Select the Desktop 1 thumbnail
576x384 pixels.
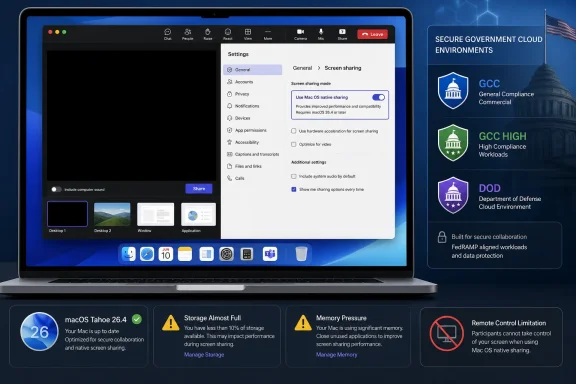click(67, 214)
